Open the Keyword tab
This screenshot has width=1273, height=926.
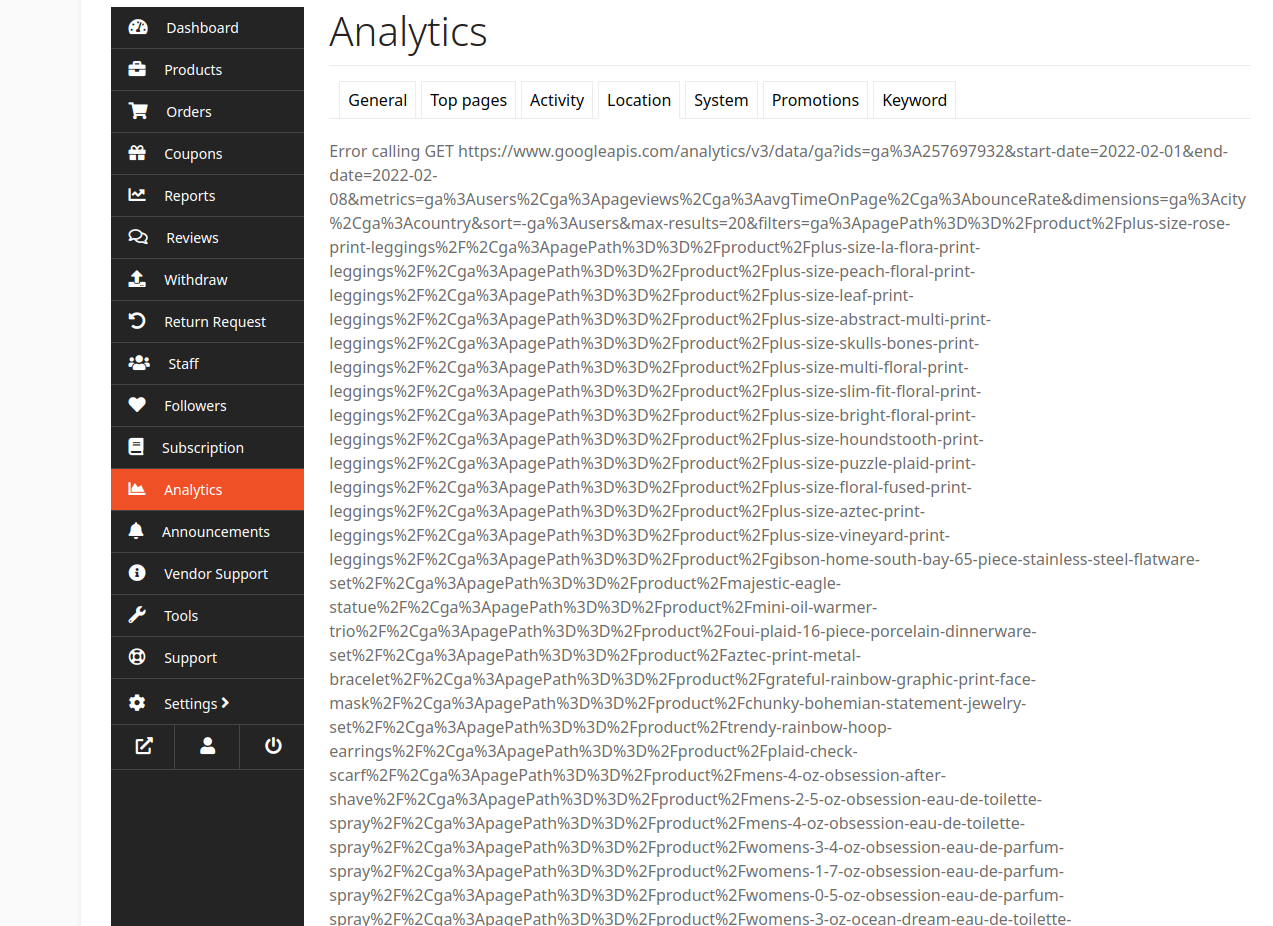point(914,100)
